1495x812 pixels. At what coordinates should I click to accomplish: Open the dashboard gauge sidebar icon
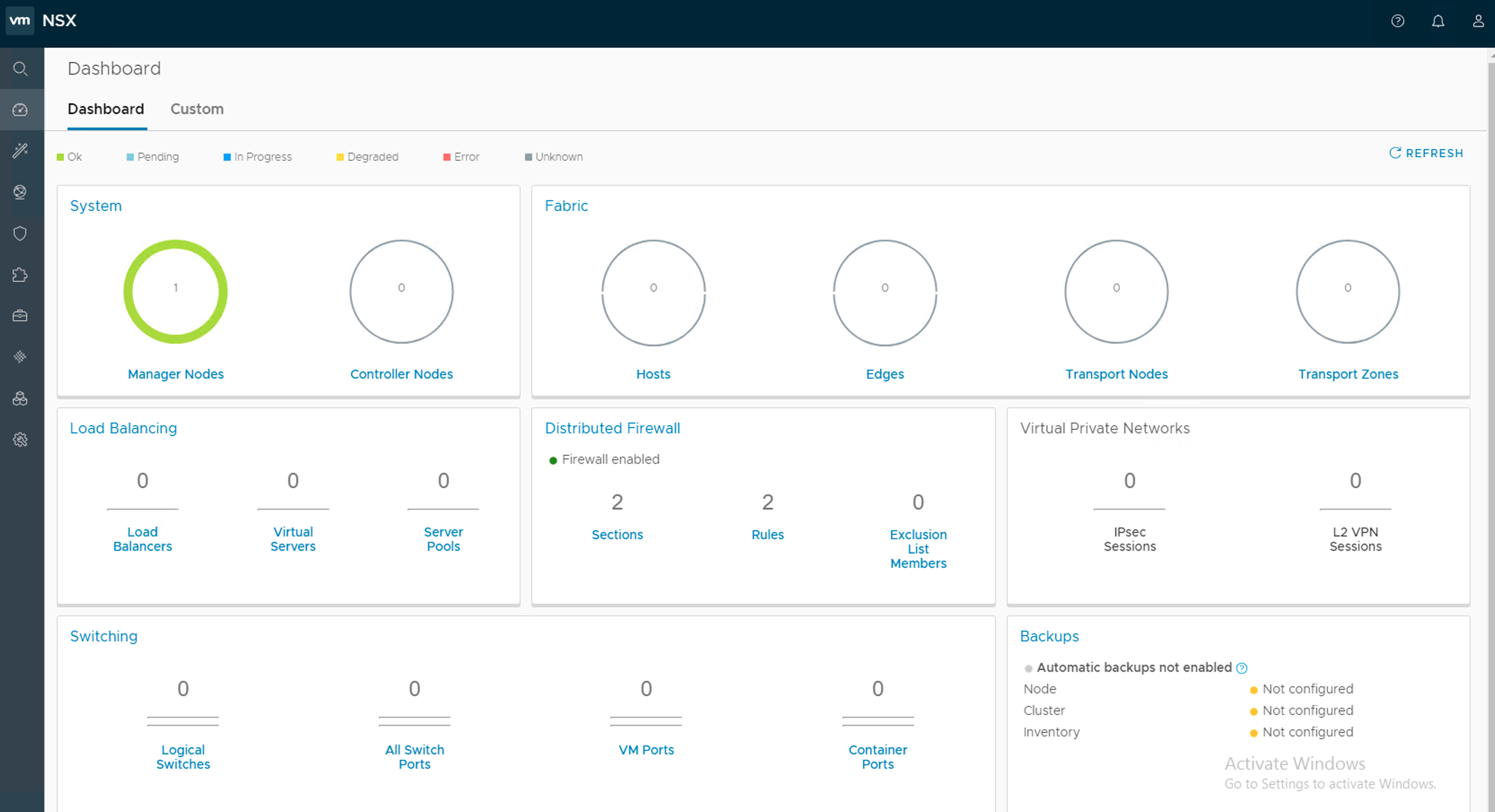[20, 110]
